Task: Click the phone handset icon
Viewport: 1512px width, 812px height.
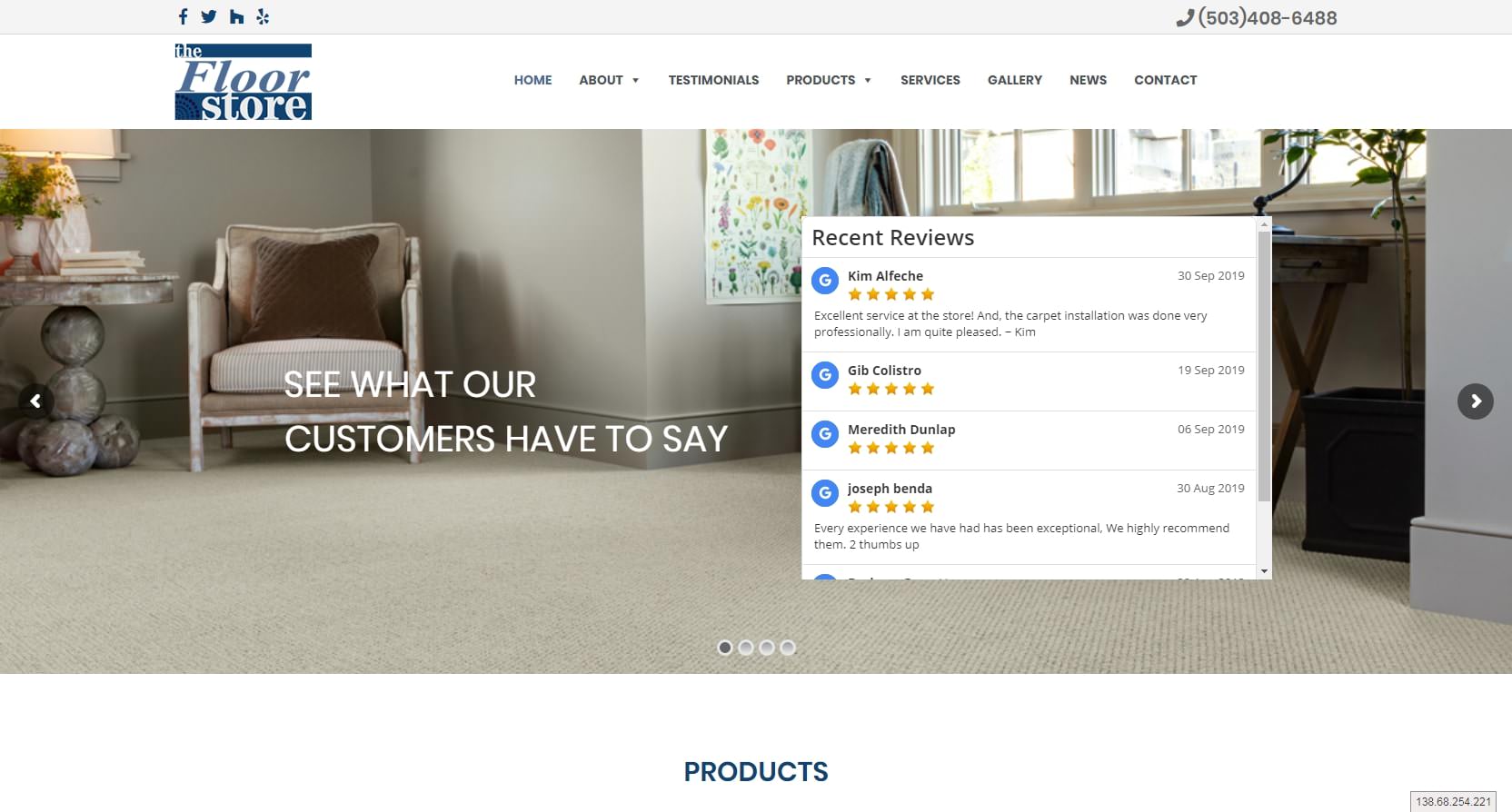Action: point(1184,18)
